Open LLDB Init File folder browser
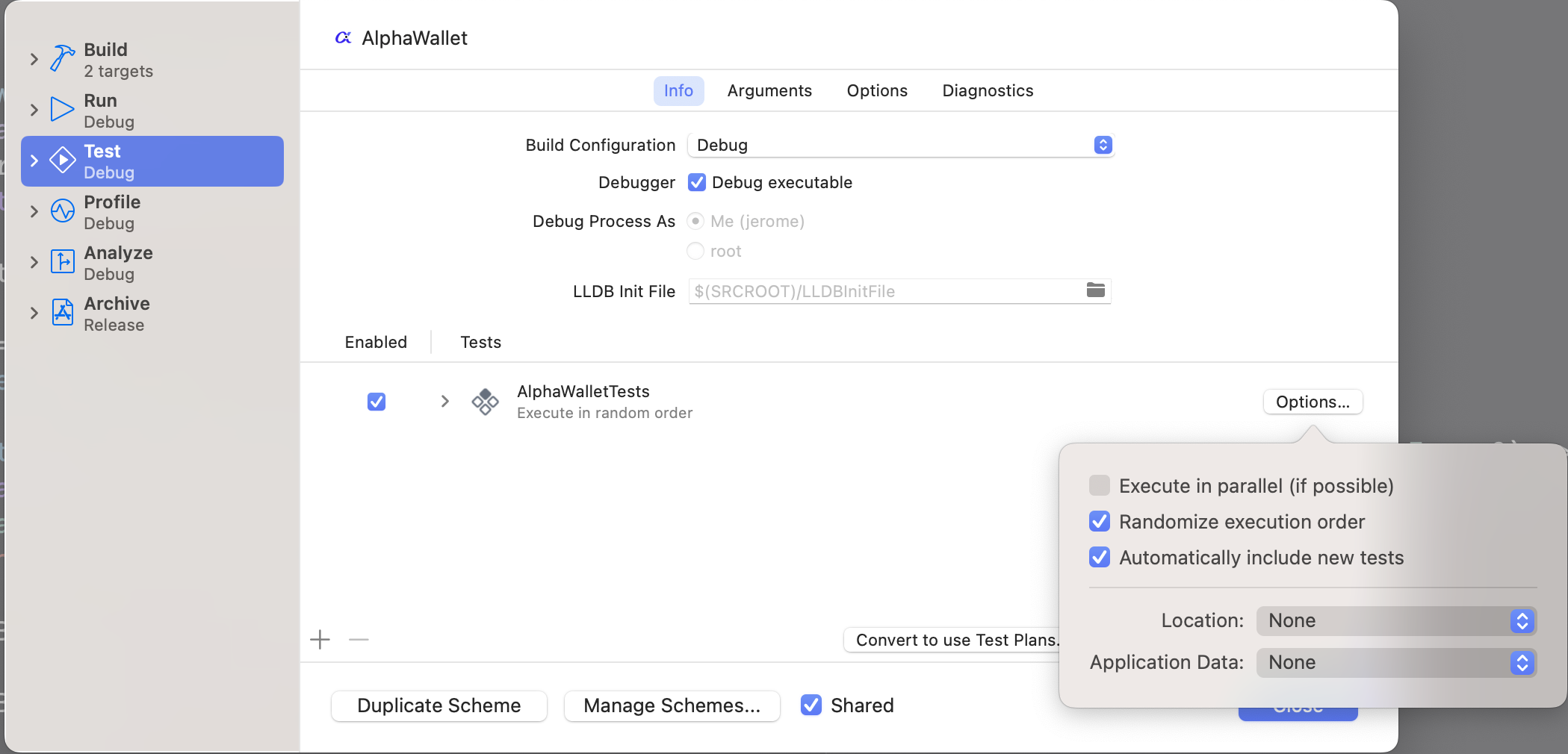 click(x=1096, y=290)
